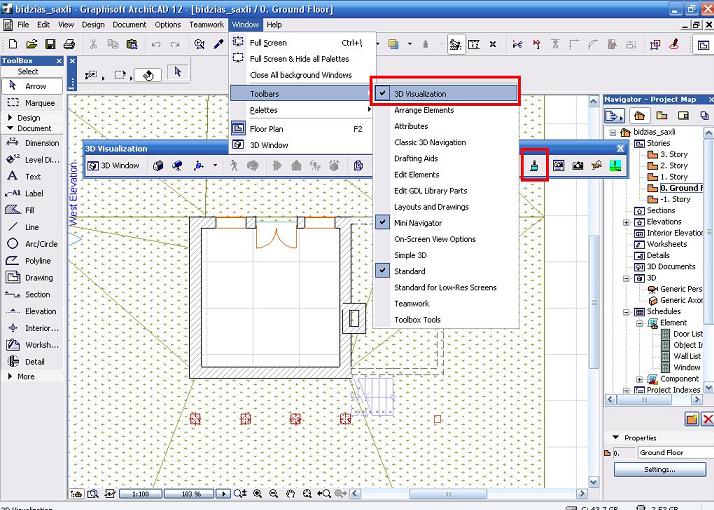Click the New document icon
This screenshot has height=510, width=714.
(x=13, y=44)
